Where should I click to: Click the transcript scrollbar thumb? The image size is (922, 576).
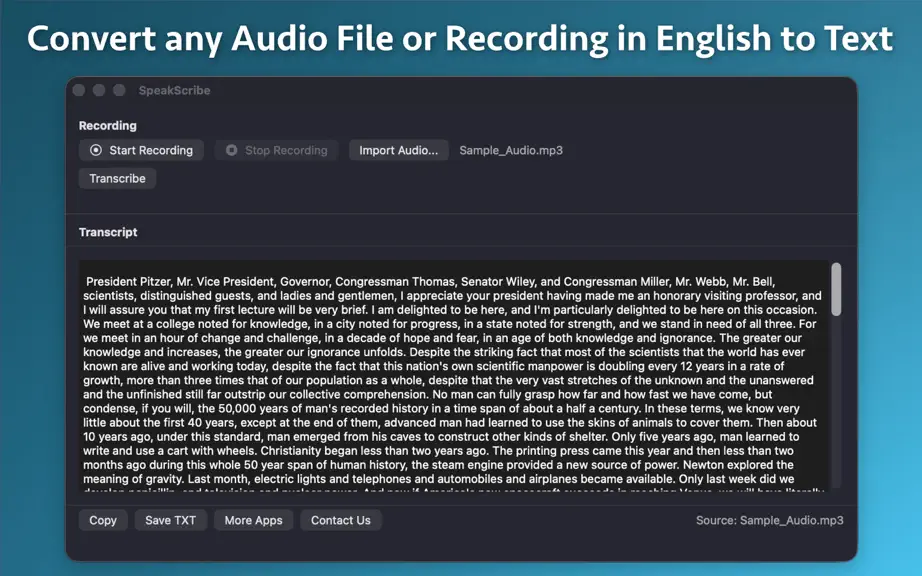836,289
